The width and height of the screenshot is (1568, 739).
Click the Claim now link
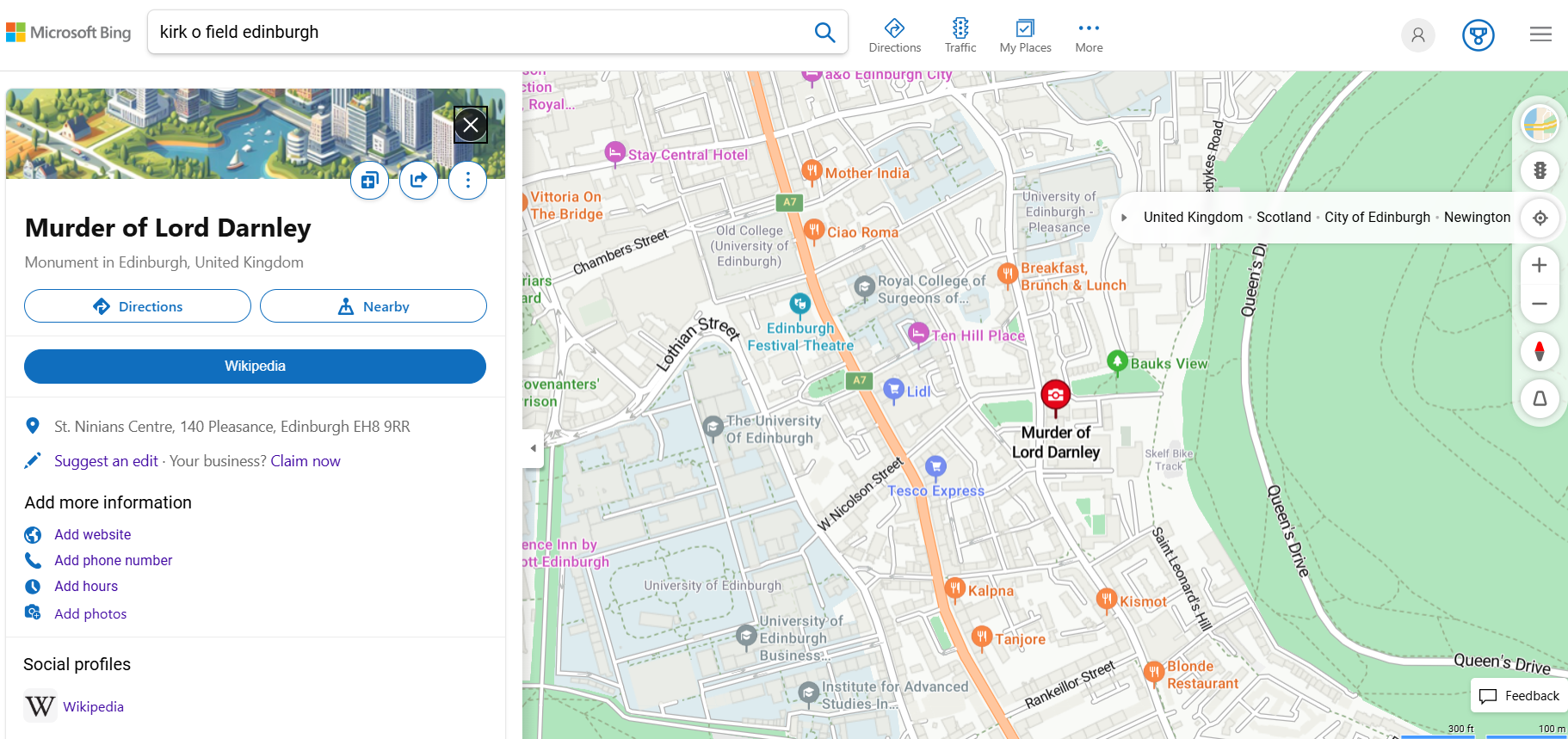[x=306, y=461]
